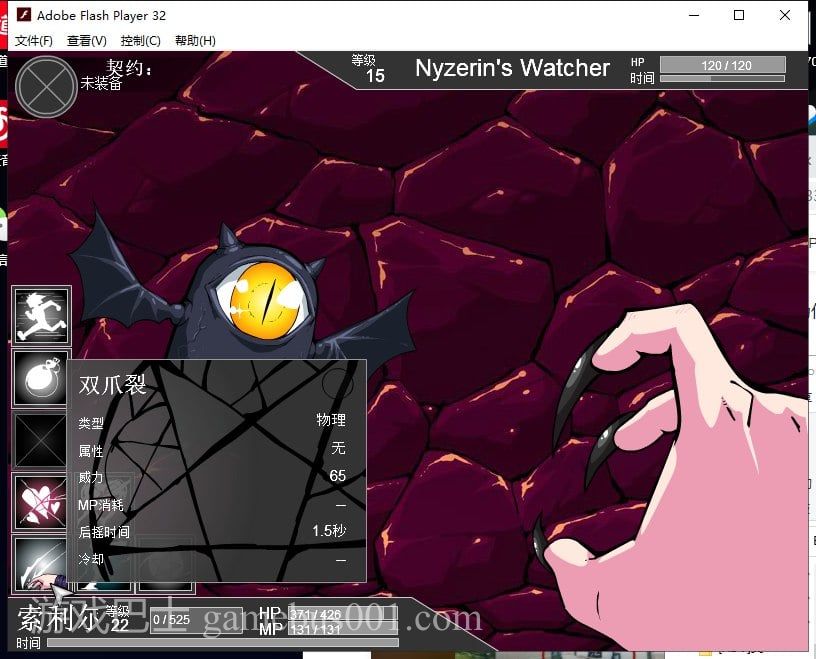
Task: Open the 文件(F) menu
Action: coord(34,41)
